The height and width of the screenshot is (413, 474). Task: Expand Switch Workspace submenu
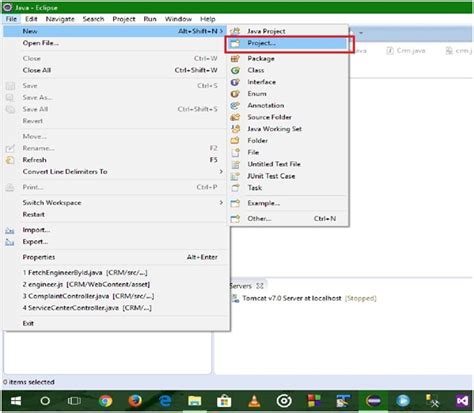coord(115,202)
